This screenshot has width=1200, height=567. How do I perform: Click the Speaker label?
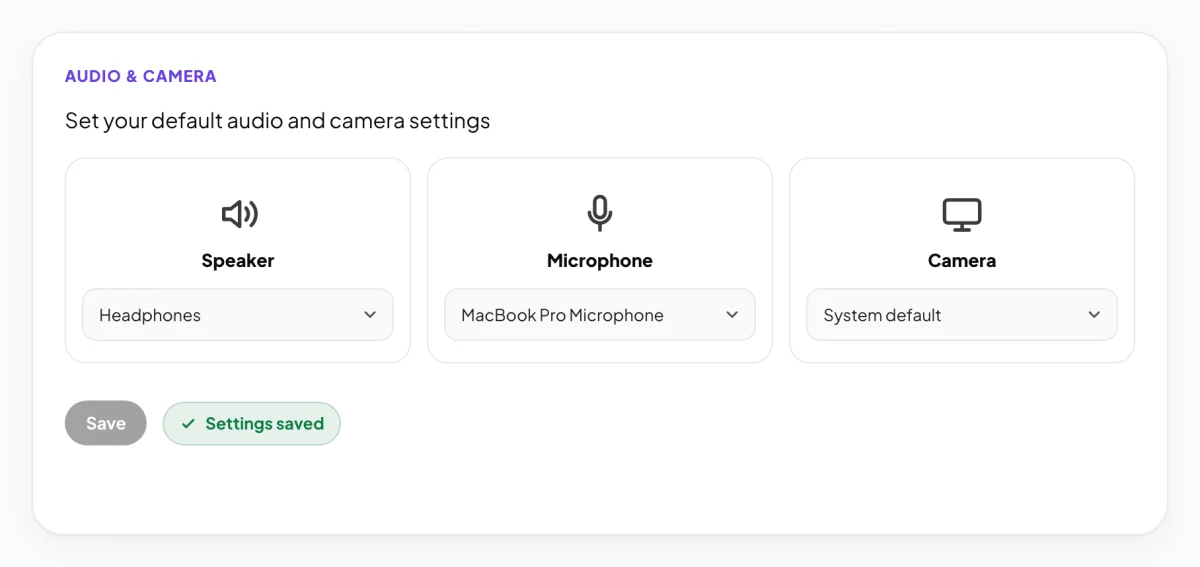coord(238,261)
